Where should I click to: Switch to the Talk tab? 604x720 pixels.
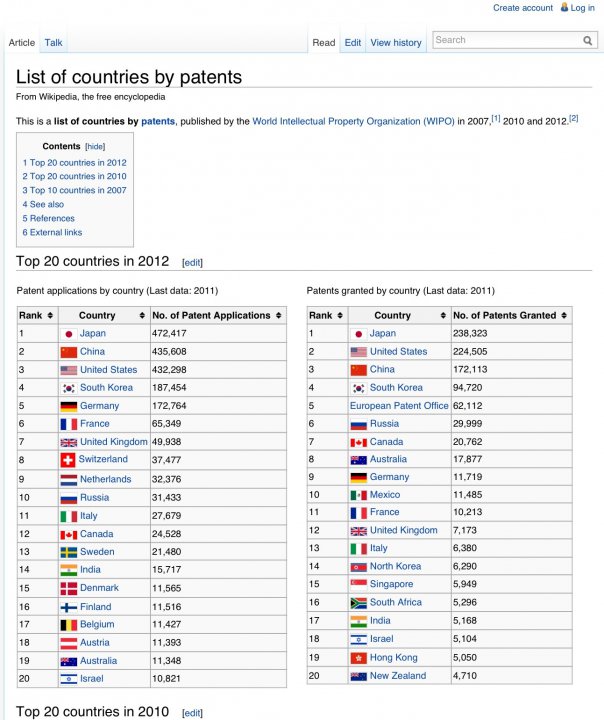(53, 43)
